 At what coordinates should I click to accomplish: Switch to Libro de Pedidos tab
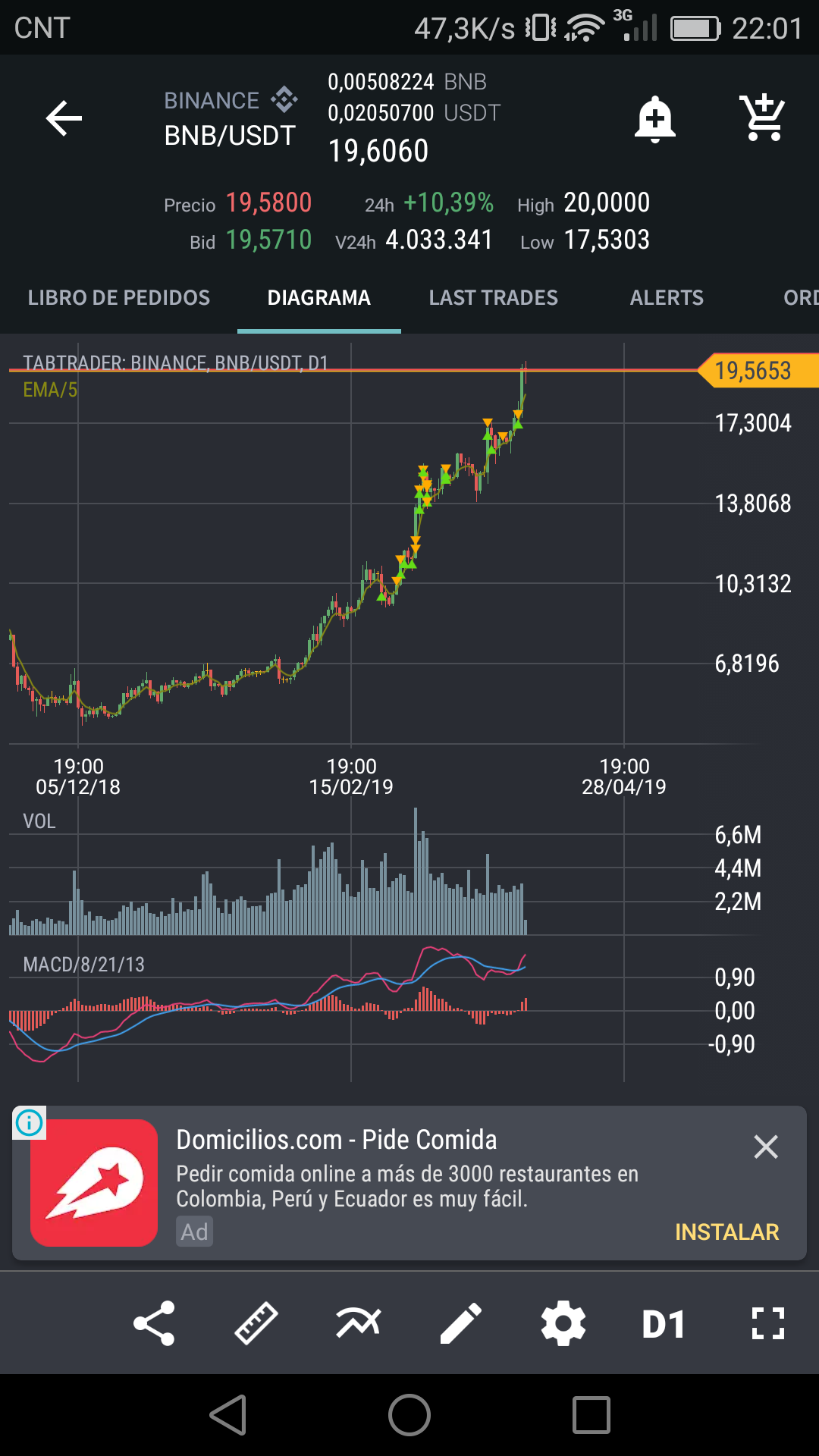pyautogui.click(x=119, y=298)
